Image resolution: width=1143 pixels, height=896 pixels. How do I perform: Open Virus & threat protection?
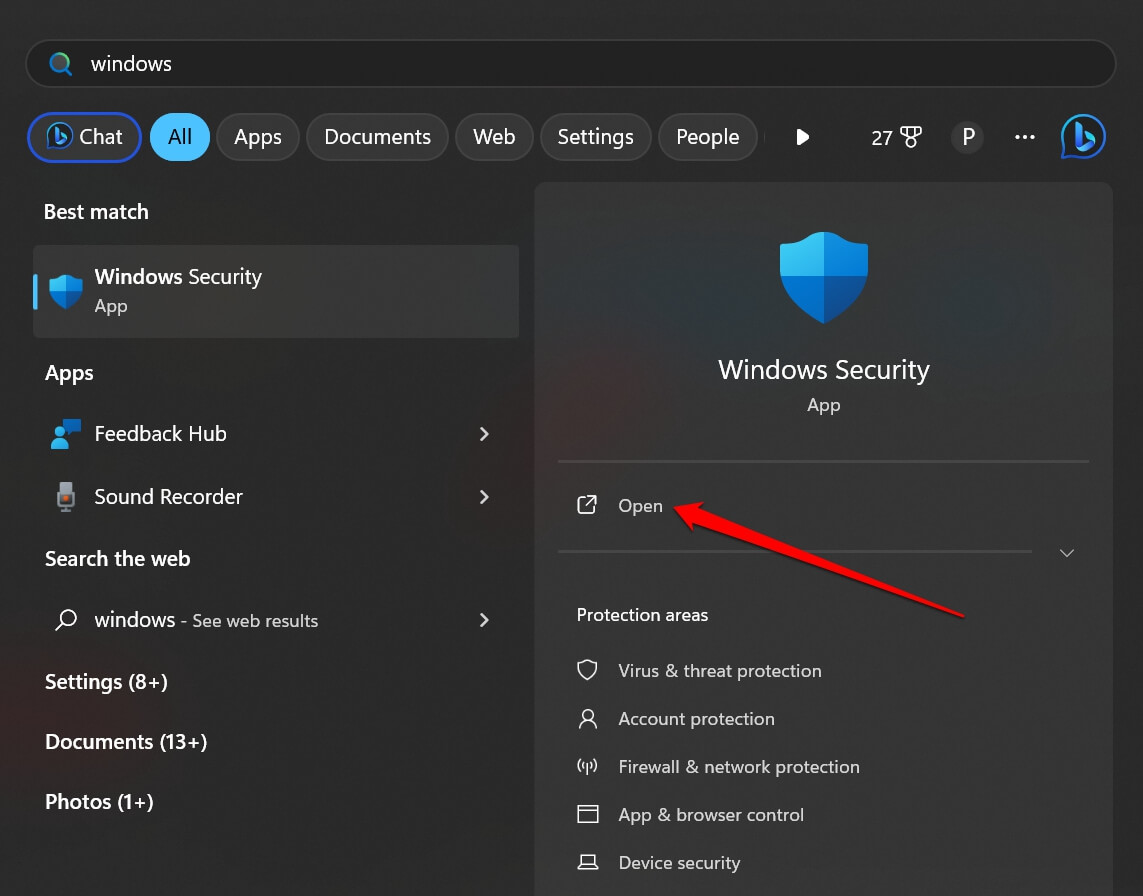click(719, 670)
